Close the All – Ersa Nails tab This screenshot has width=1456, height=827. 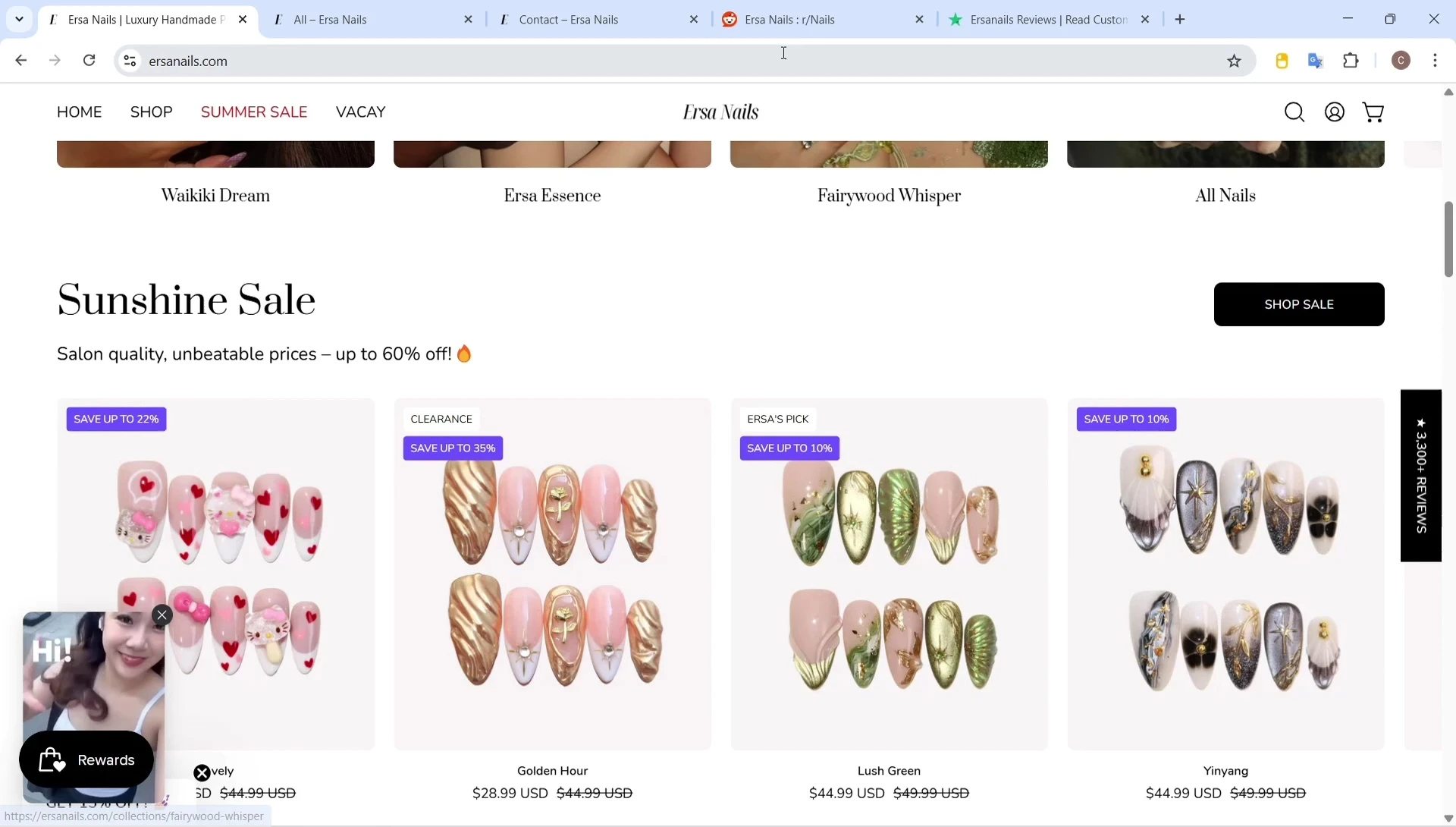[469, 20]
